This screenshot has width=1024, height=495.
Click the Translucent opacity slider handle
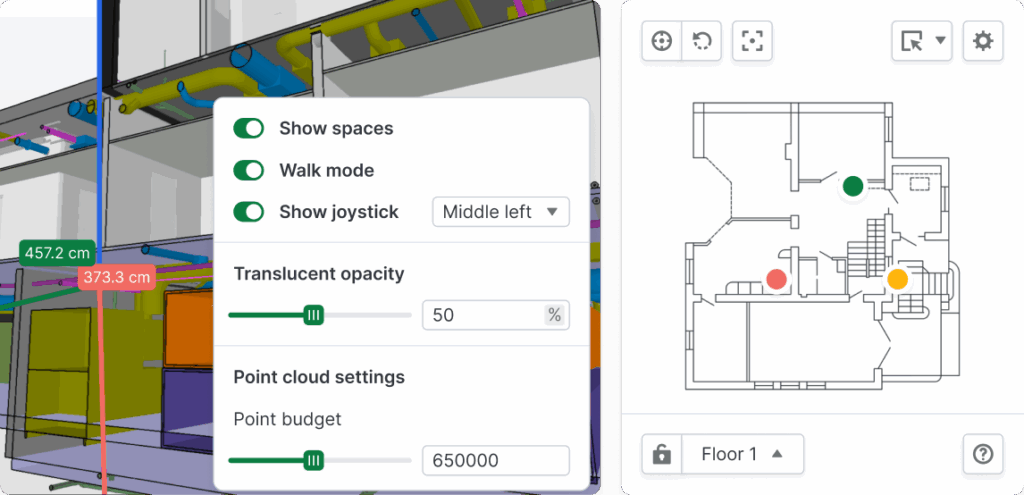[314, 315]
